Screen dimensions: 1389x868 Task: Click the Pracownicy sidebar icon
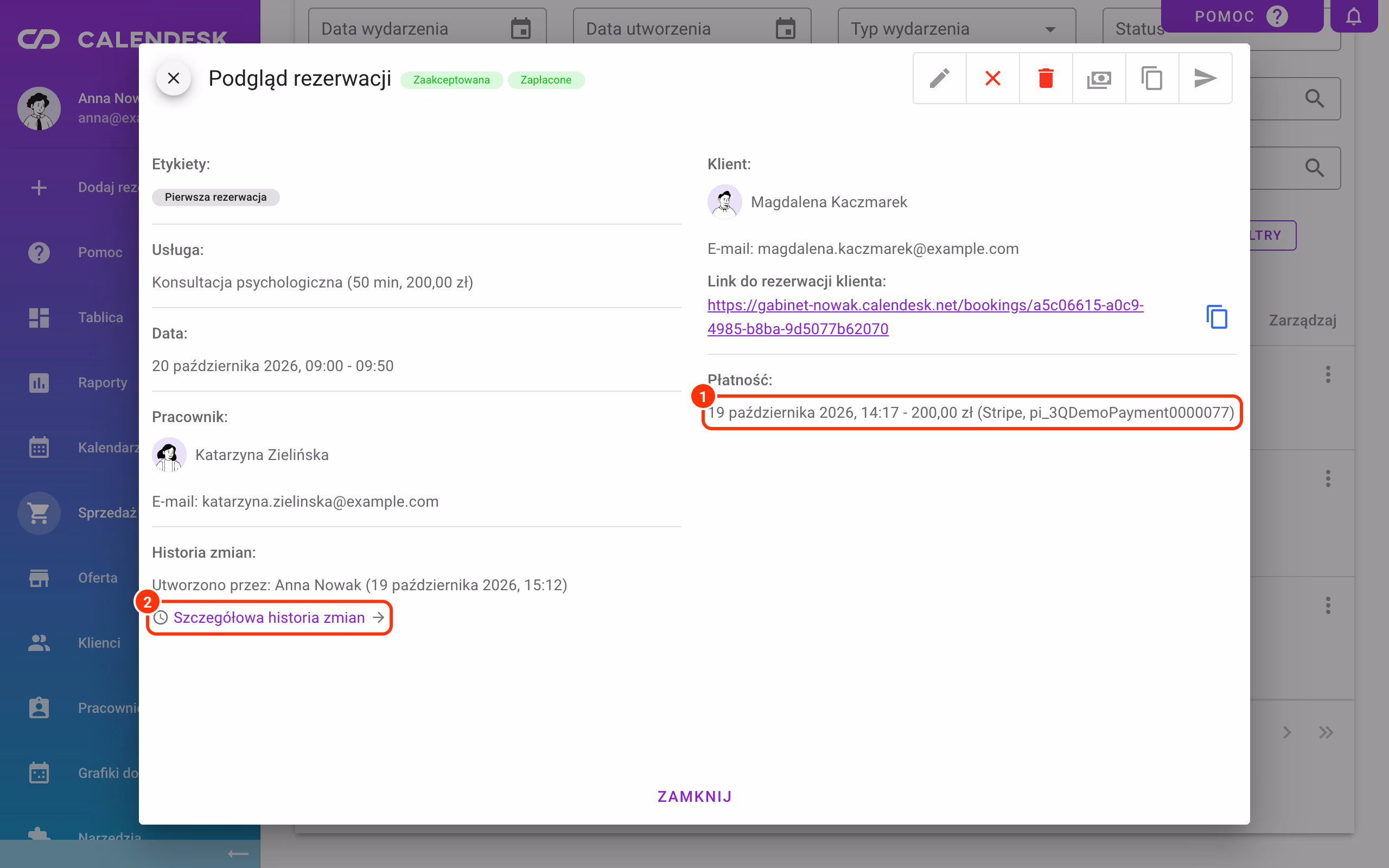point(39,708)
